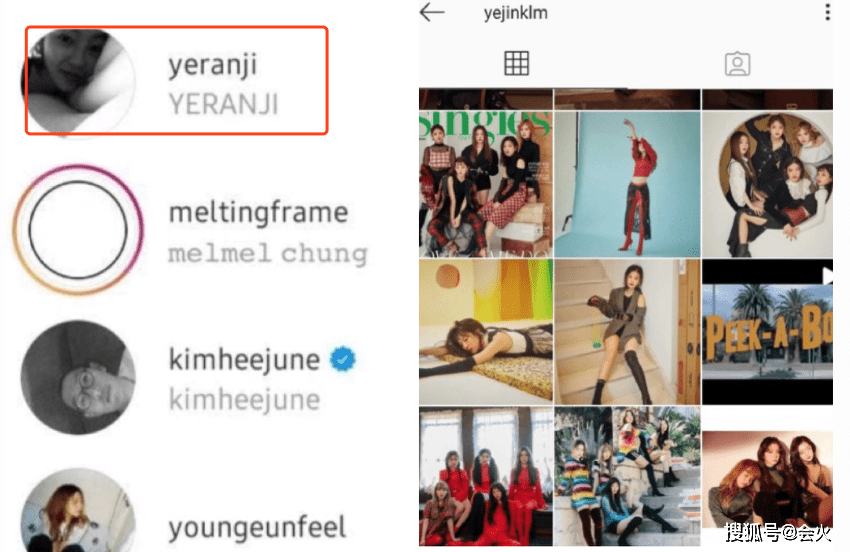
Task: Open the girl sitting on stairs post
Action: (627, 332)
